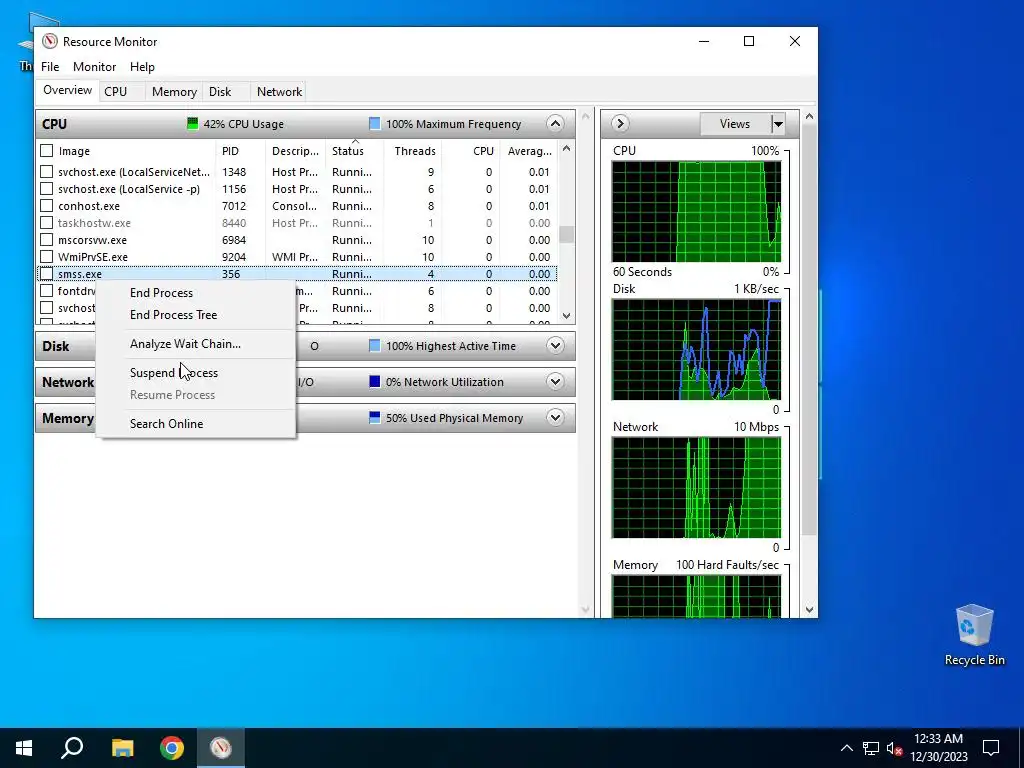Click the Disk activity graph
This screenshot has height=768, width=1024.
click(x=696, y=349)
